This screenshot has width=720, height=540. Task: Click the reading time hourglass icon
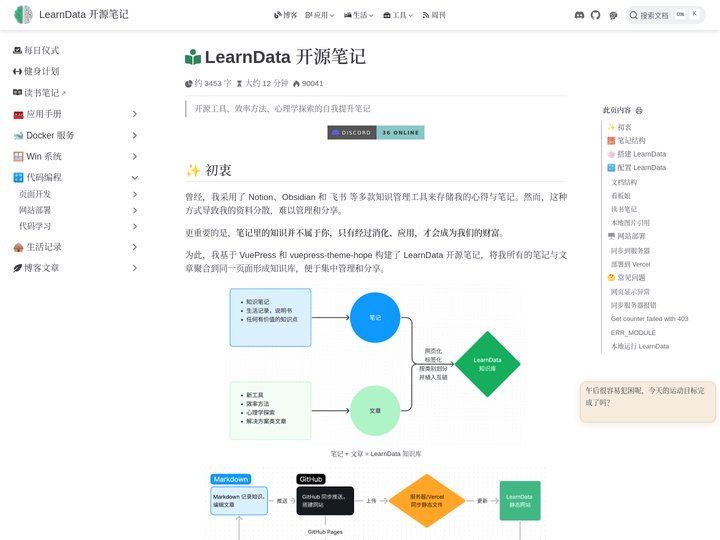[239, 84]
